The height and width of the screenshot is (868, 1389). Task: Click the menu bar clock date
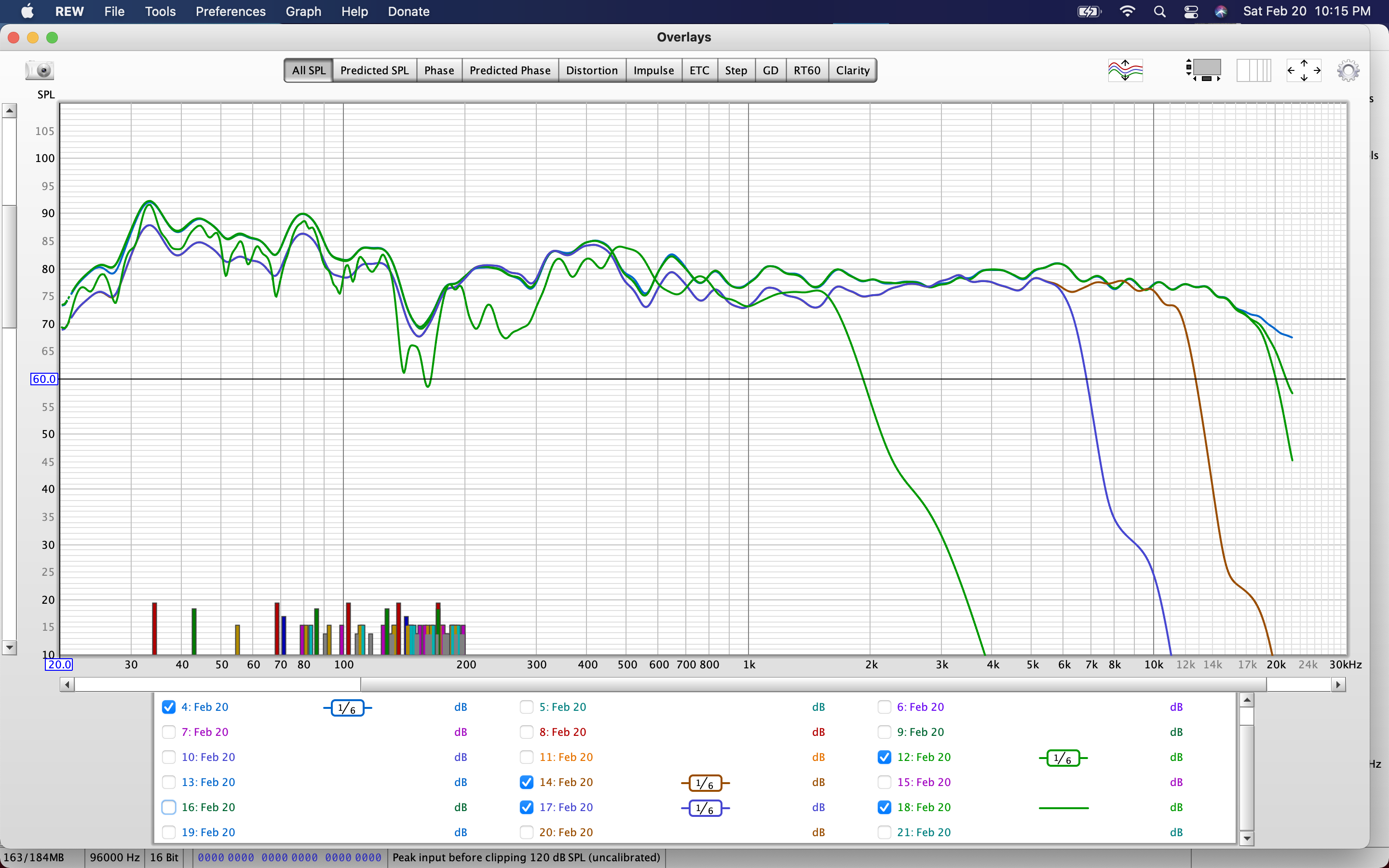tap(1307, 12)
